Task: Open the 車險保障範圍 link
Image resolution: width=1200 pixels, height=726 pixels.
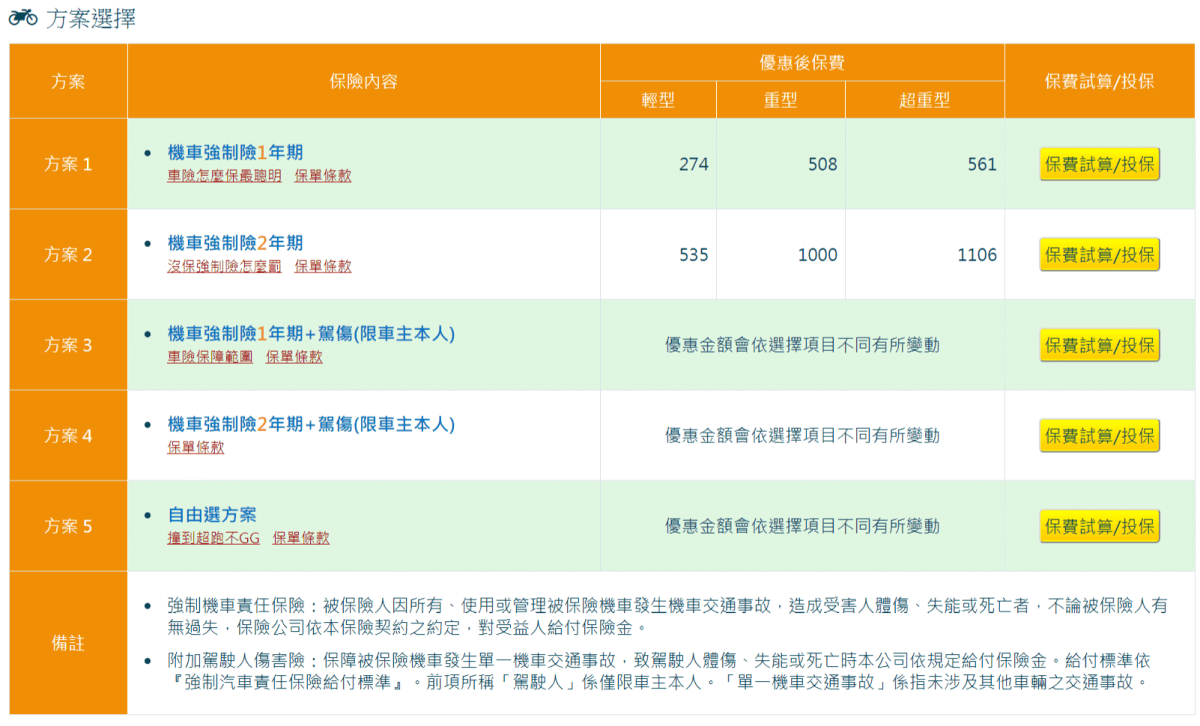Action: click(210, 356)
